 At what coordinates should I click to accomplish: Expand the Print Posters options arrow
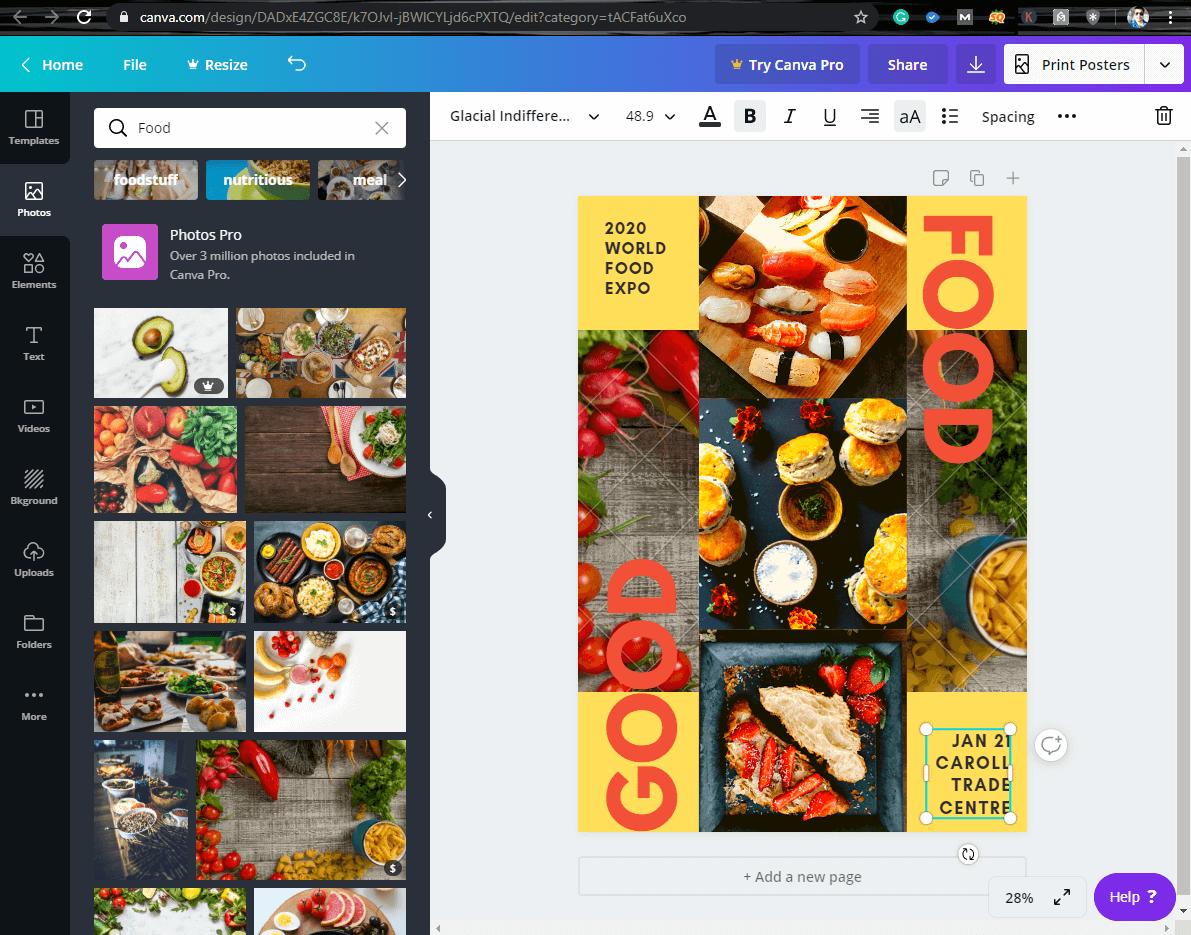point(1164,64)
